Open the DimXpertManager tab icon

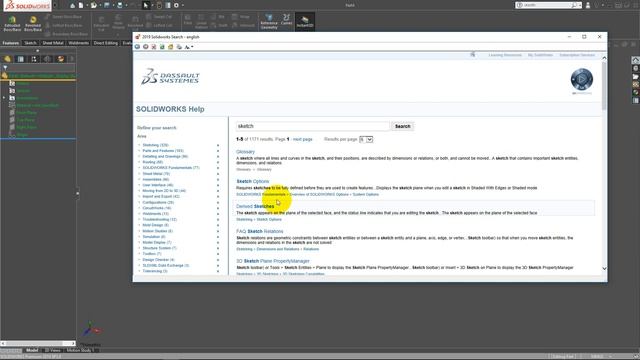pyautogui.click(x=47, y=59)
